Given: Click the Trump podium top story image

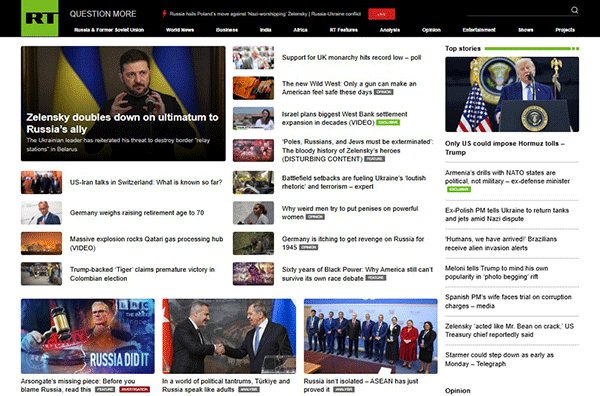Looking at the screenshot, I should point(512,95).
